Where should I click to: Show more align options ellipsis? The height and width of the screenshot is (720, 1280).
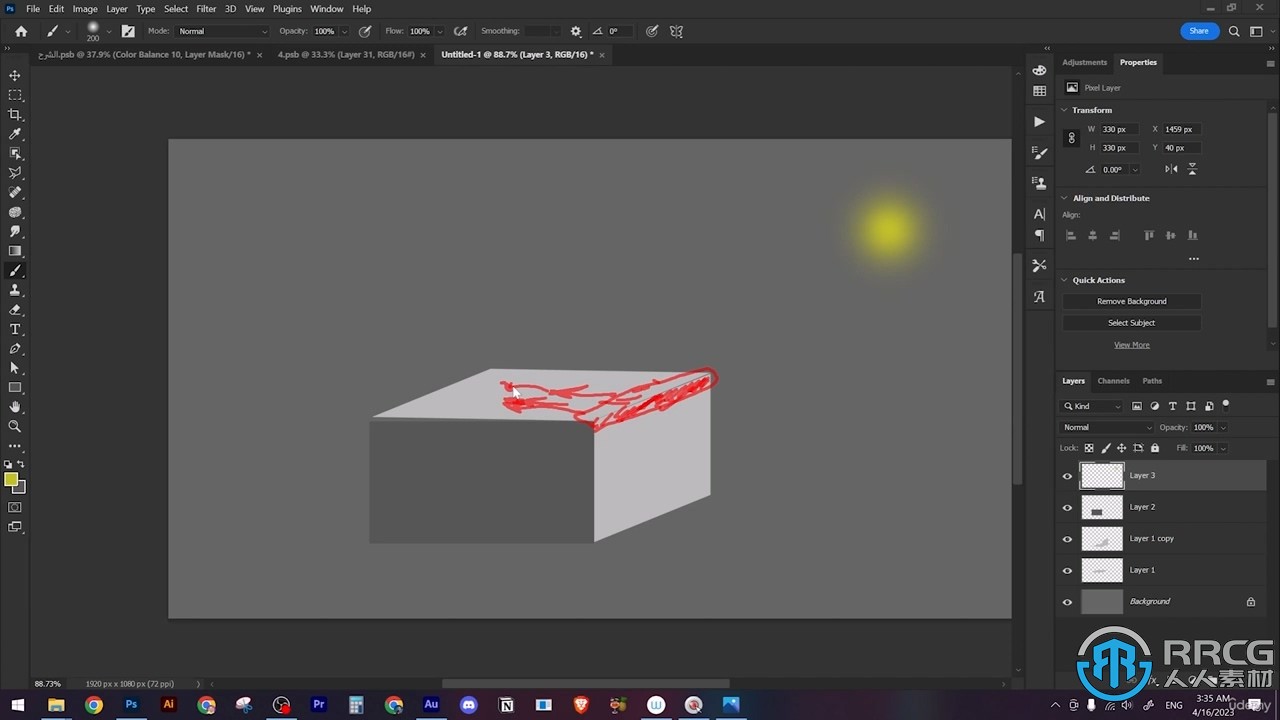(1193, 259)
